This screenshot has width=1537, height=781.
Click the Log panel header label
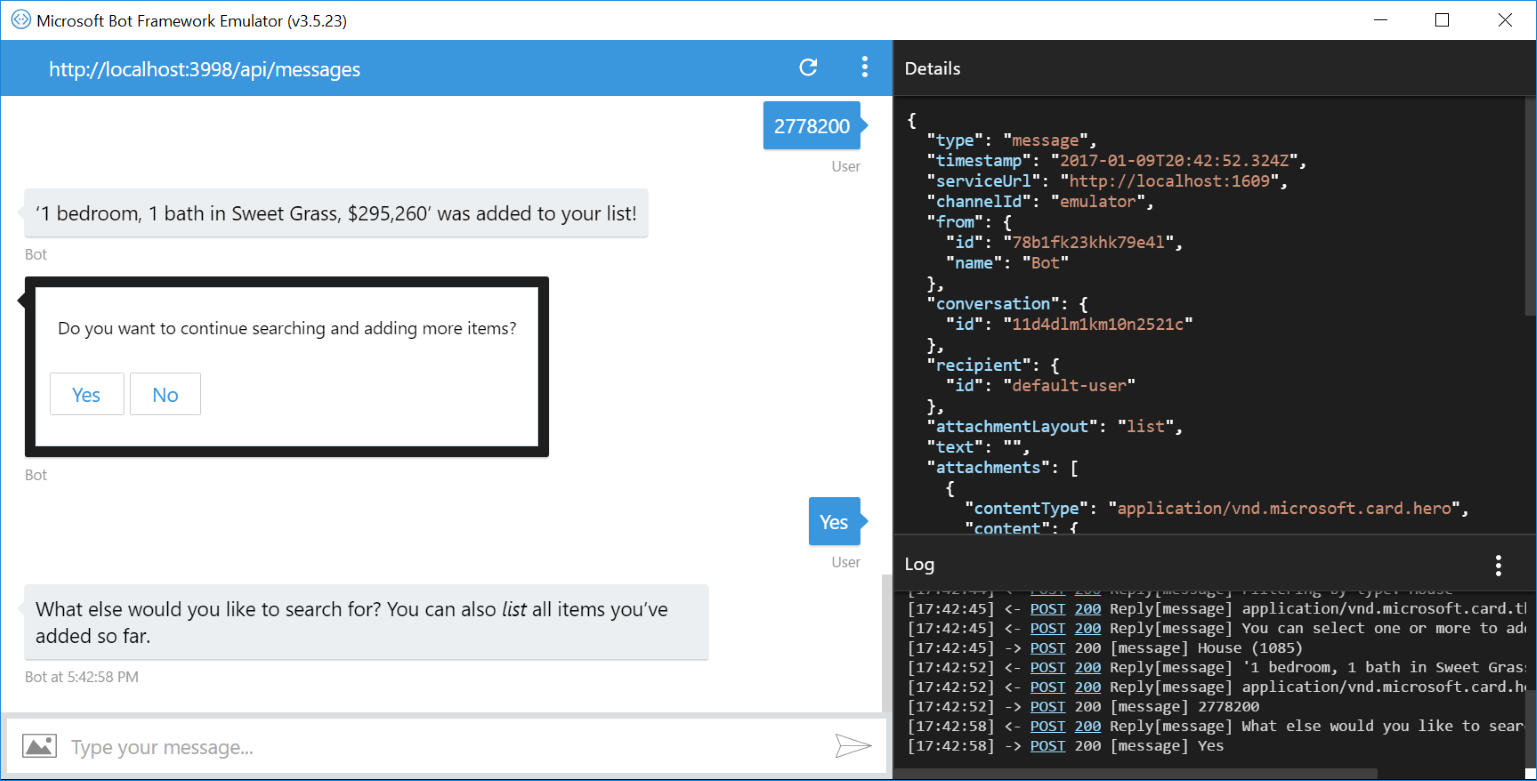point(919,564)
